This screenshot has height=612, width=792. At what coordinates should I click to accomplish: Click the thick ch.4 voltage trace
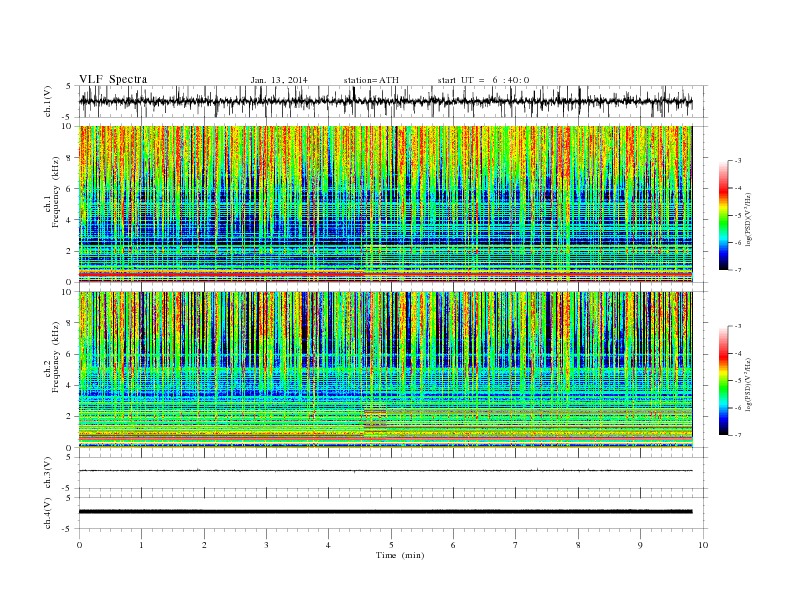click(x=385, y=512)
